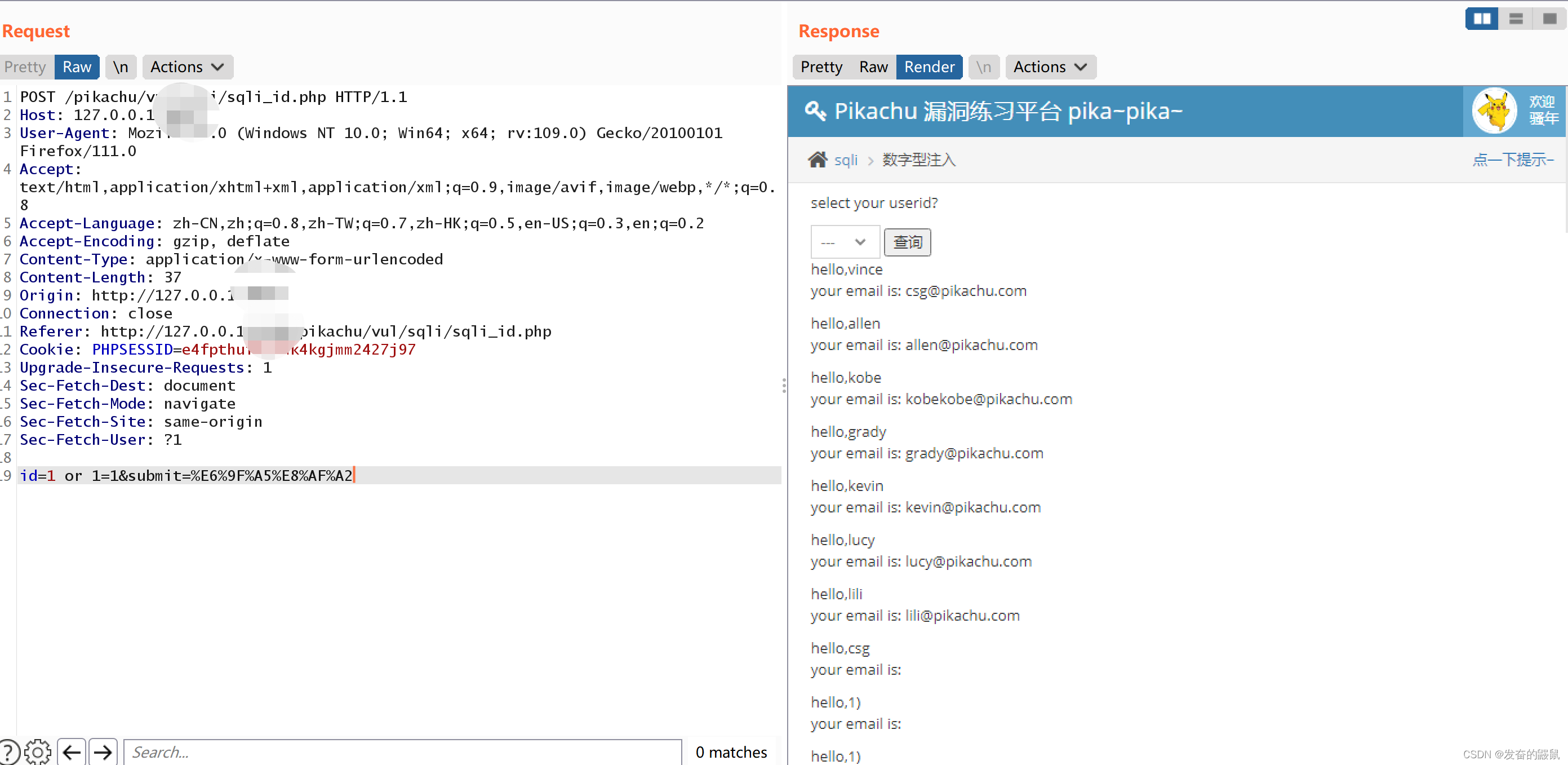
Task: Open the Request Actions dropdown
Action: click(x=188, y=67)
